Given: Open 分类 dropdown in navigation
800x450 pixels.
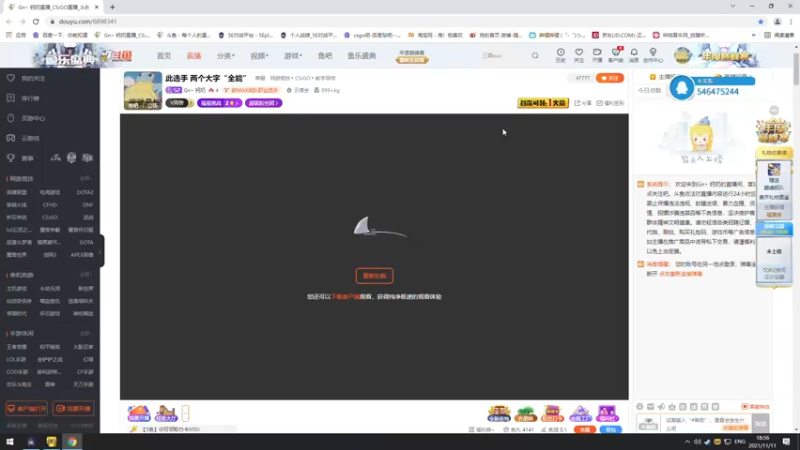Looking at the screenshot, I should [x=225, y=56].
